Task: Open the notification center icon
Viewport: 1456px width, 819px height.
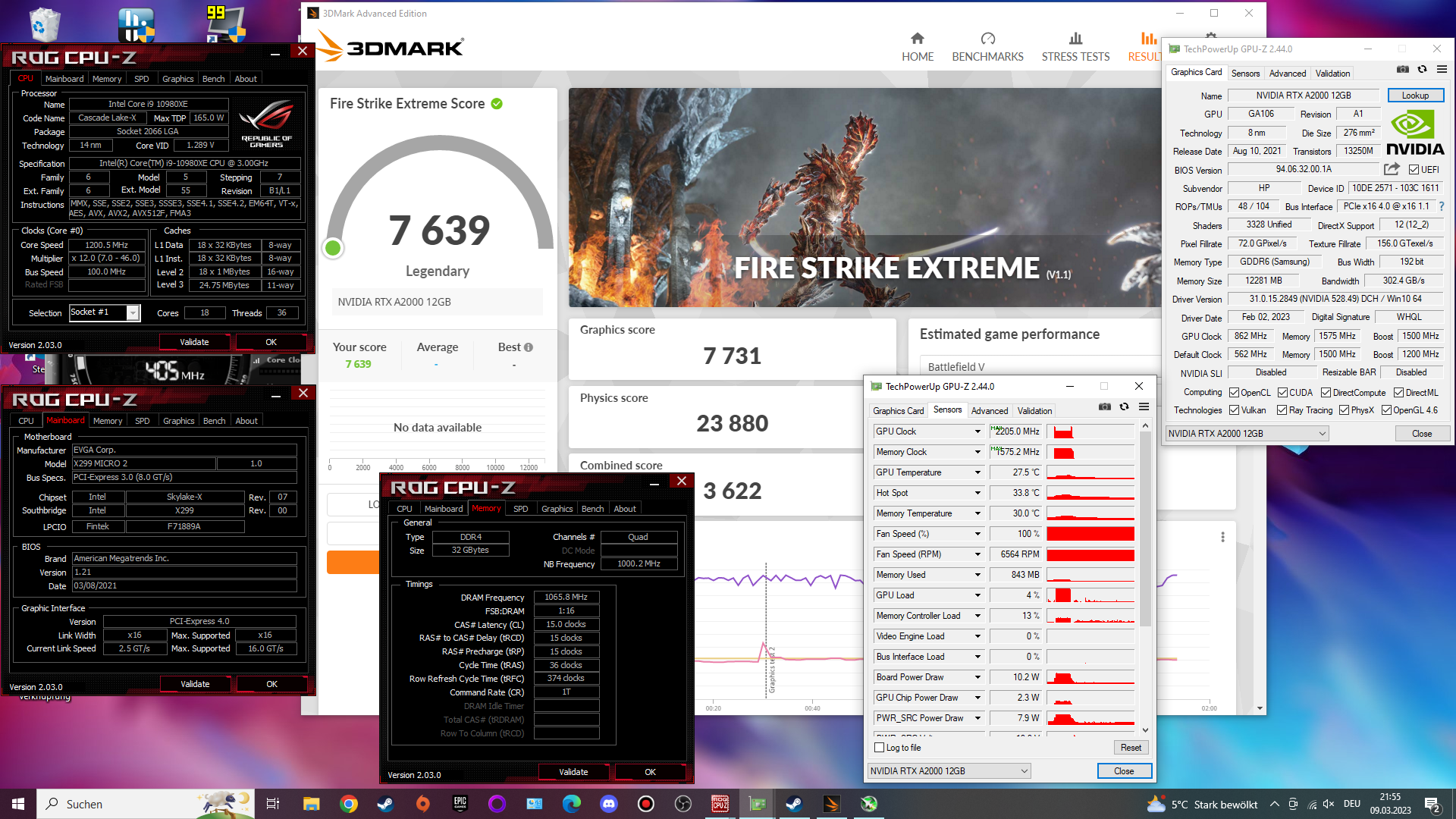Action: click(1432, 805)
